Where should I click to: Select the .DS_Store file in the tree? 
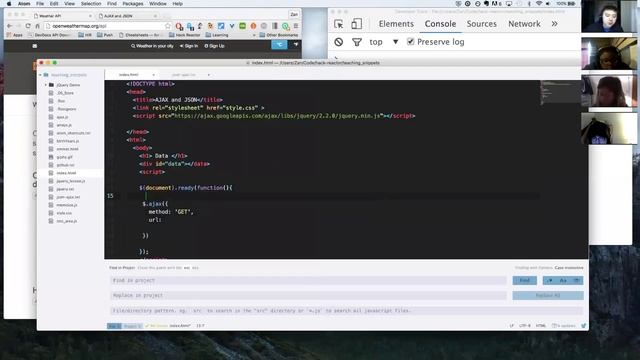[65, 93]
